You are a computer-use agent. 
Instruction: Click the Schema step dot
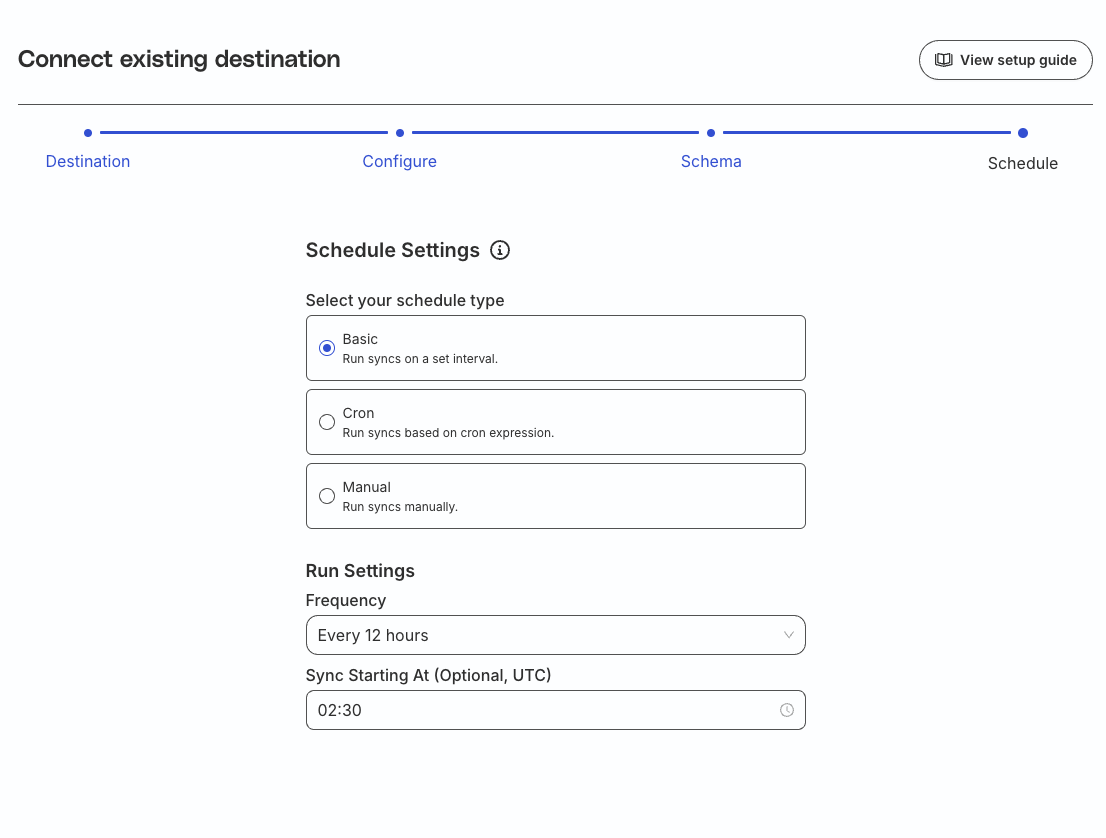(x=711, y=133)
